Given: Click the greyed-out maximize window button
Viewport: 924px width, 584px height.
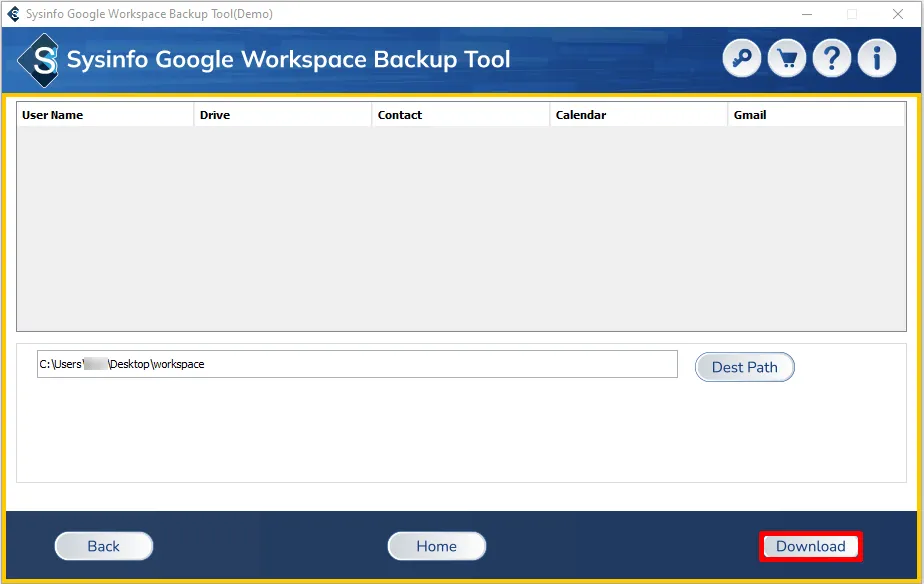Looking at the screenshot, I should [852, 14].
